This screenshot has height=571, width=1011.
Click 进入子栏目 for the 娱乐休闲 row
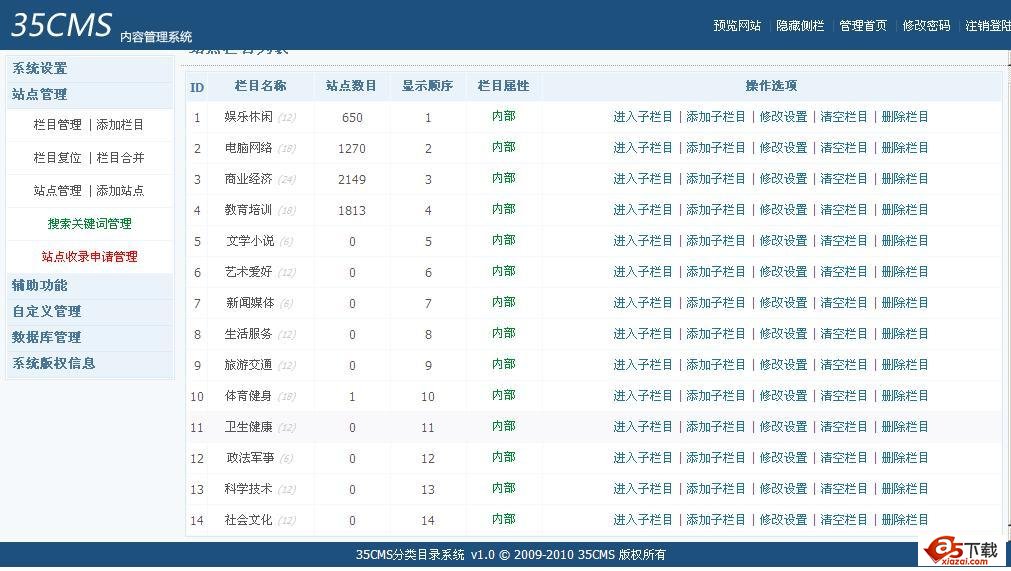tap(643, 117)
